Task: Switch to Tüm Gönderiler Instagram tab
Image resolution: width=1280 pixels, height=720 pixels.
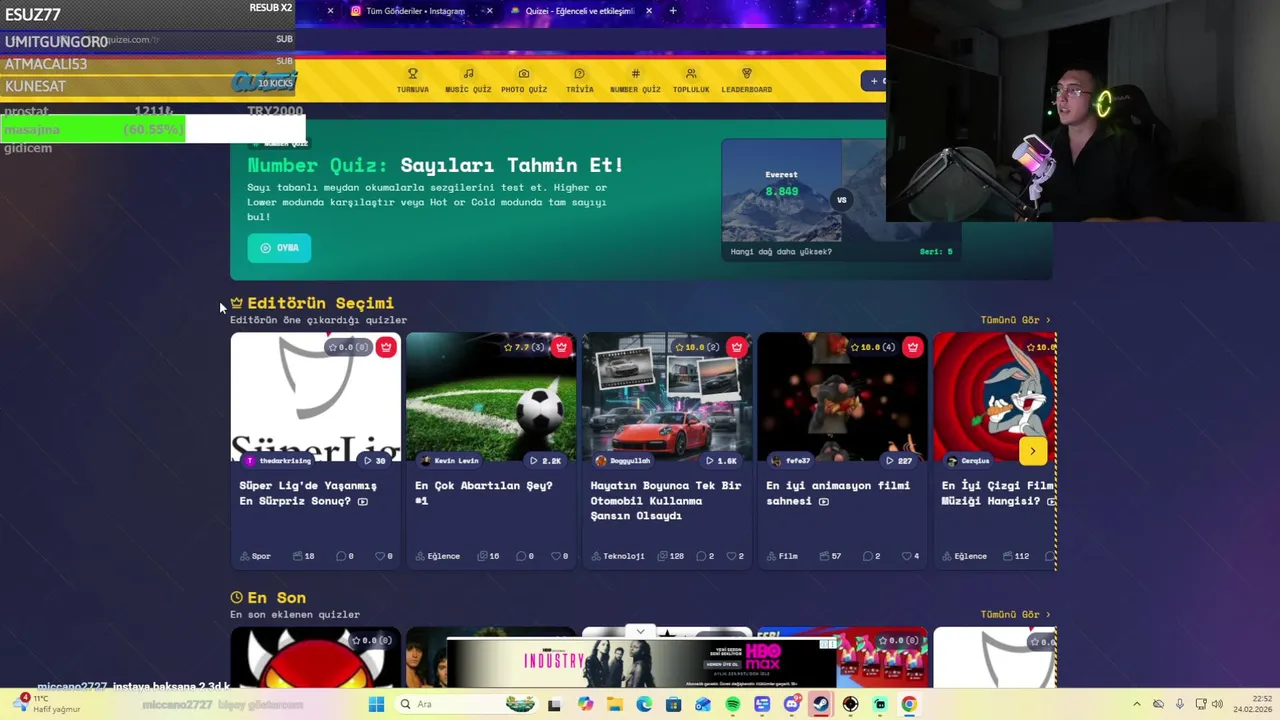Action: coord(415,11)
